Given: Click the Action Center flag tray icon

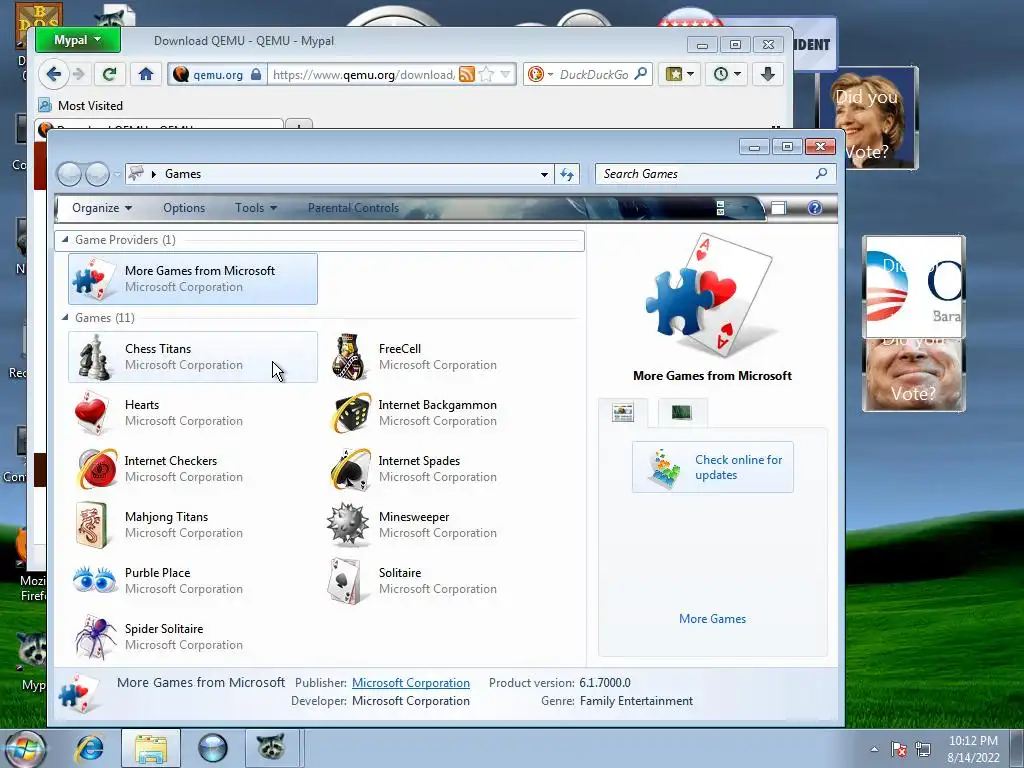Looking at the screenshot, I should click(x=899, y=749).
